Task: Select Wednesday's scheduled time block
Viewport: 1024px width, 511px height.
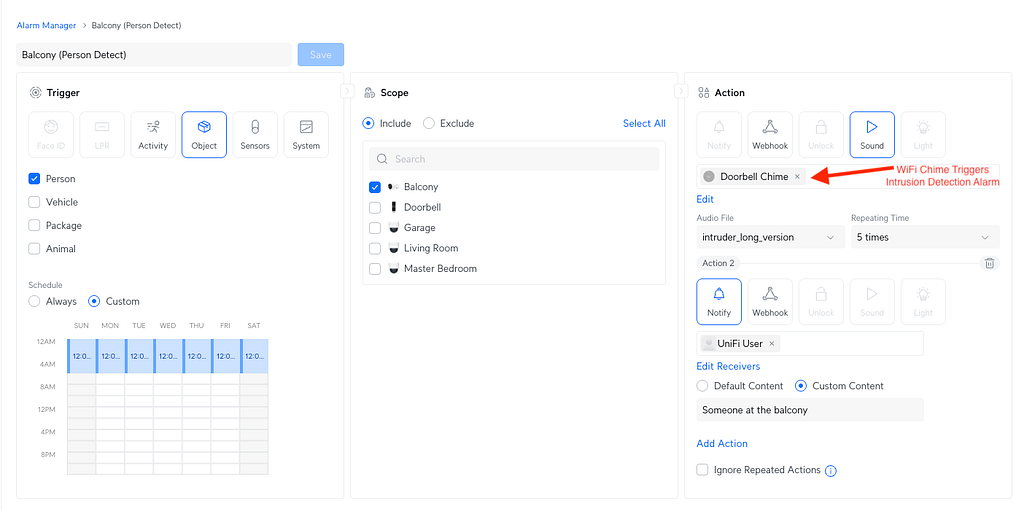Action: pyautogui.click(x=168, y=356)
